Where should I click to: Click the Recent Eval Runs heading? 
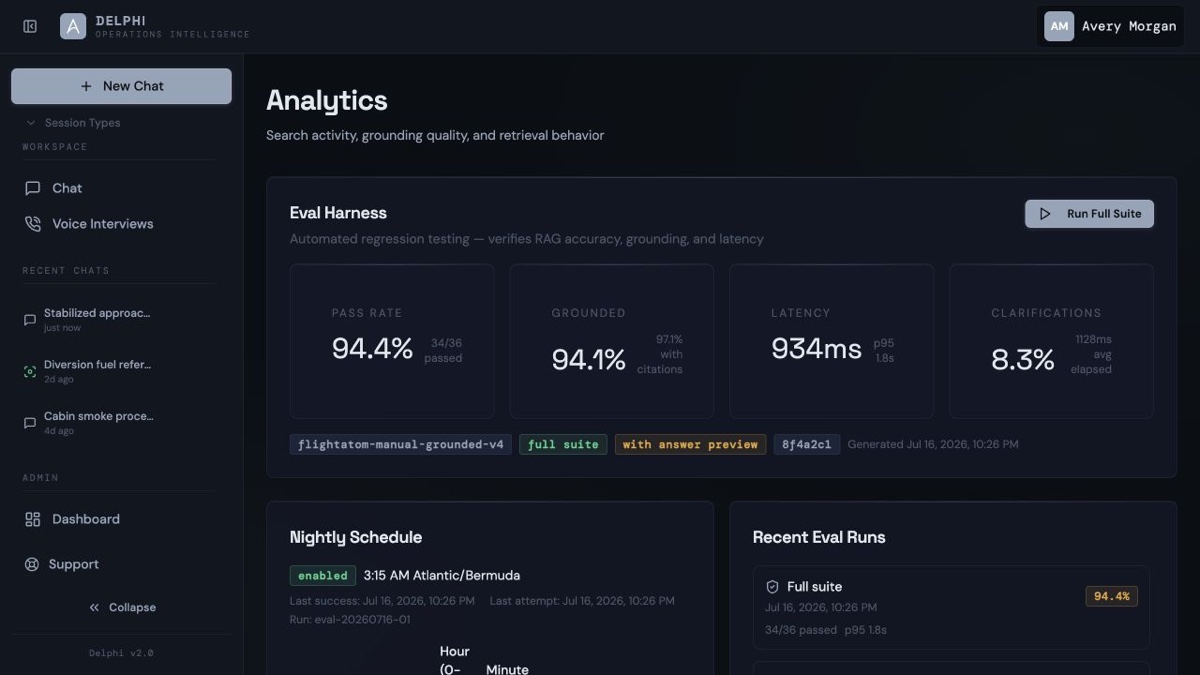tap(819, 537)
